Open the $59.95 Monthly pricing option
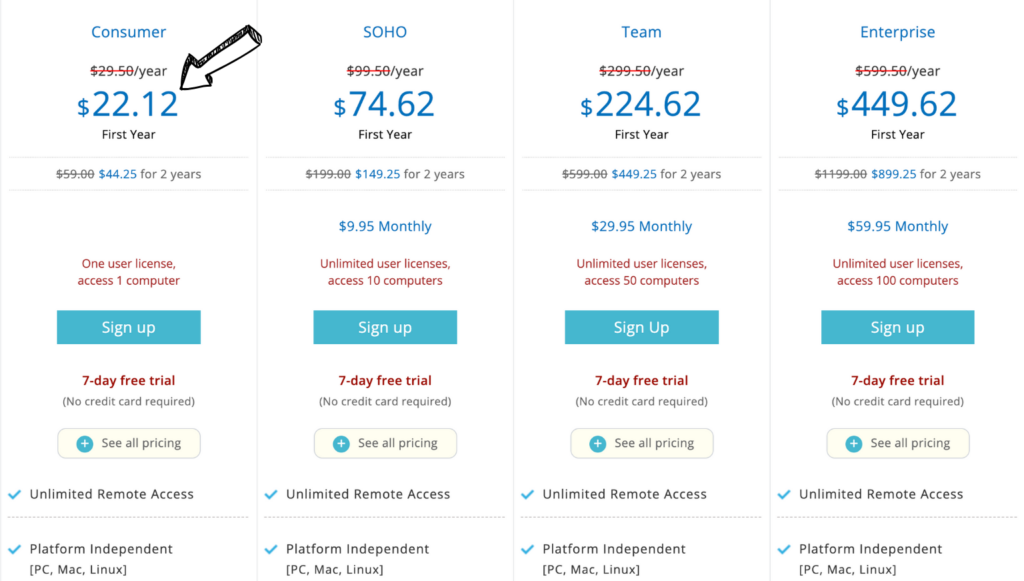 coord(897,226)
